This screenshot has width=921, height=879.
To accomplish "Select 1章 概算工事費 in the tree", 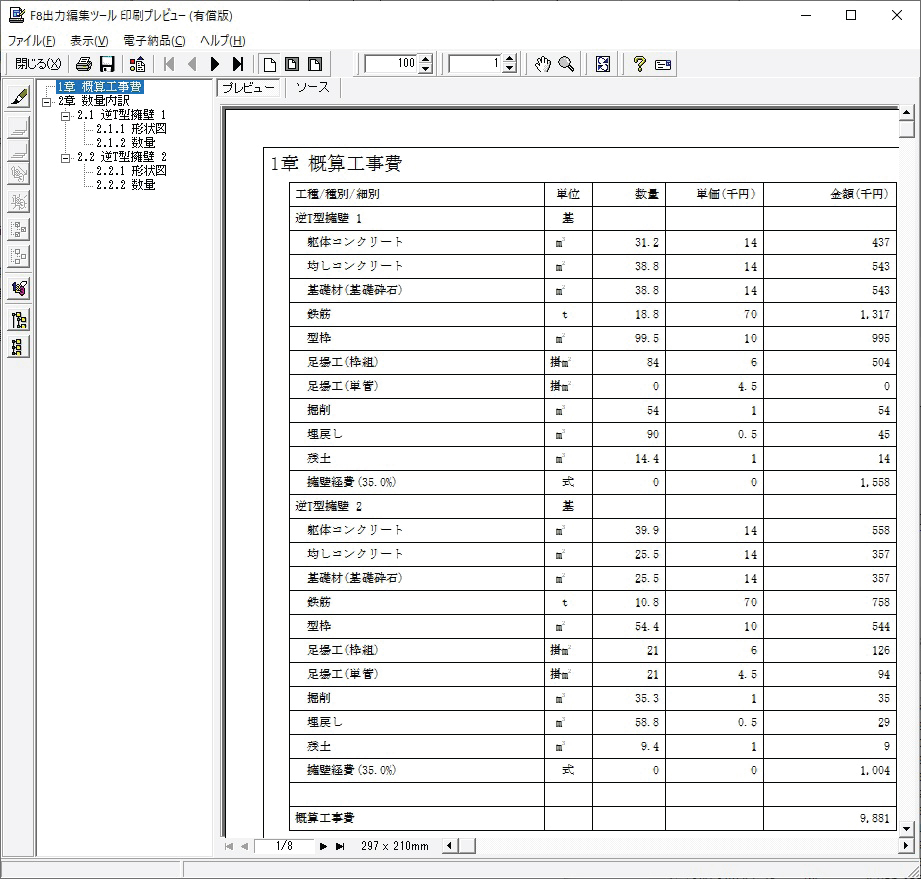I will [99, 87].
